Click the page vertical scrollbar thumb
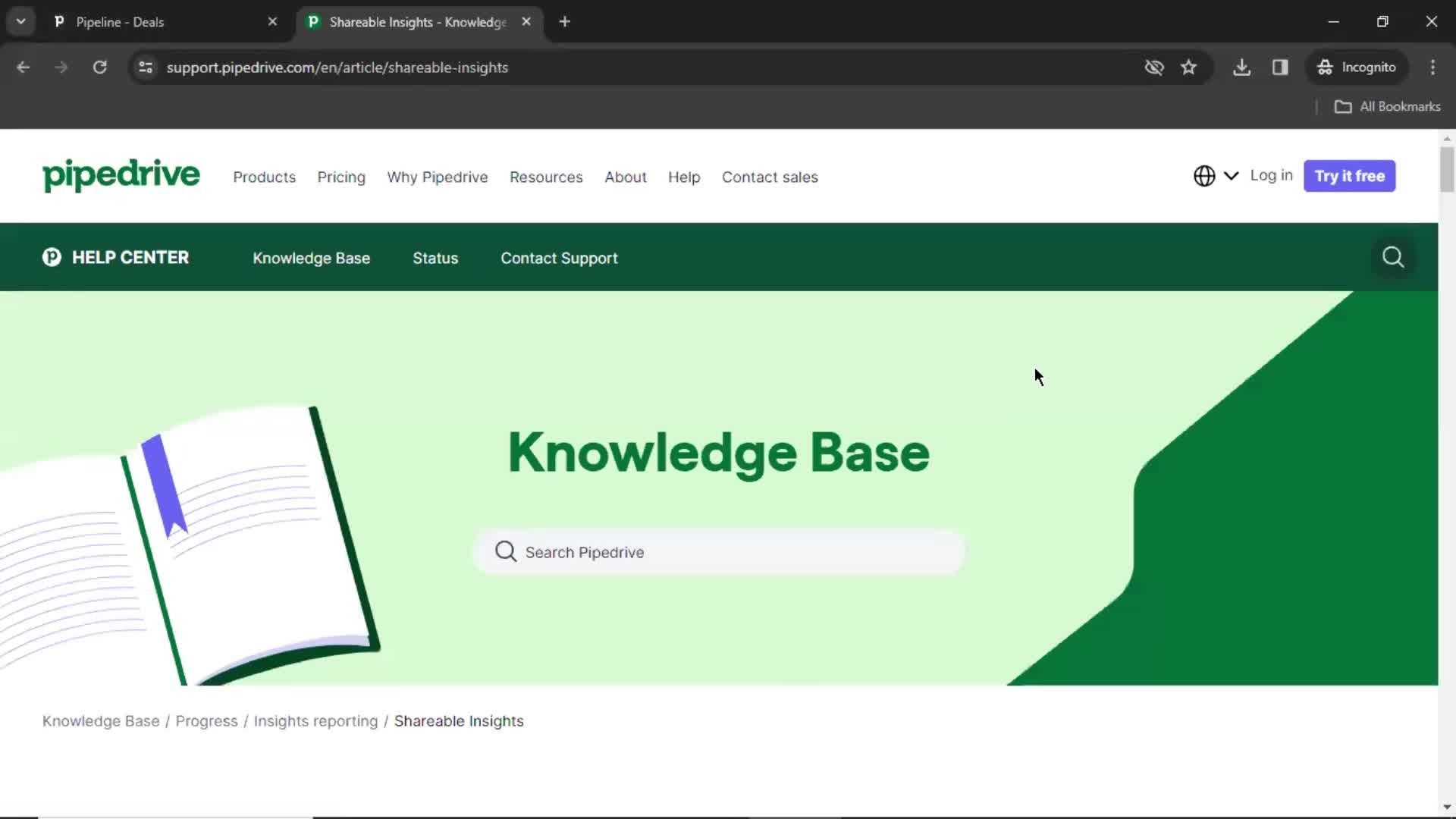This screenshot has width=1456, height=819. click(1447, 169)
